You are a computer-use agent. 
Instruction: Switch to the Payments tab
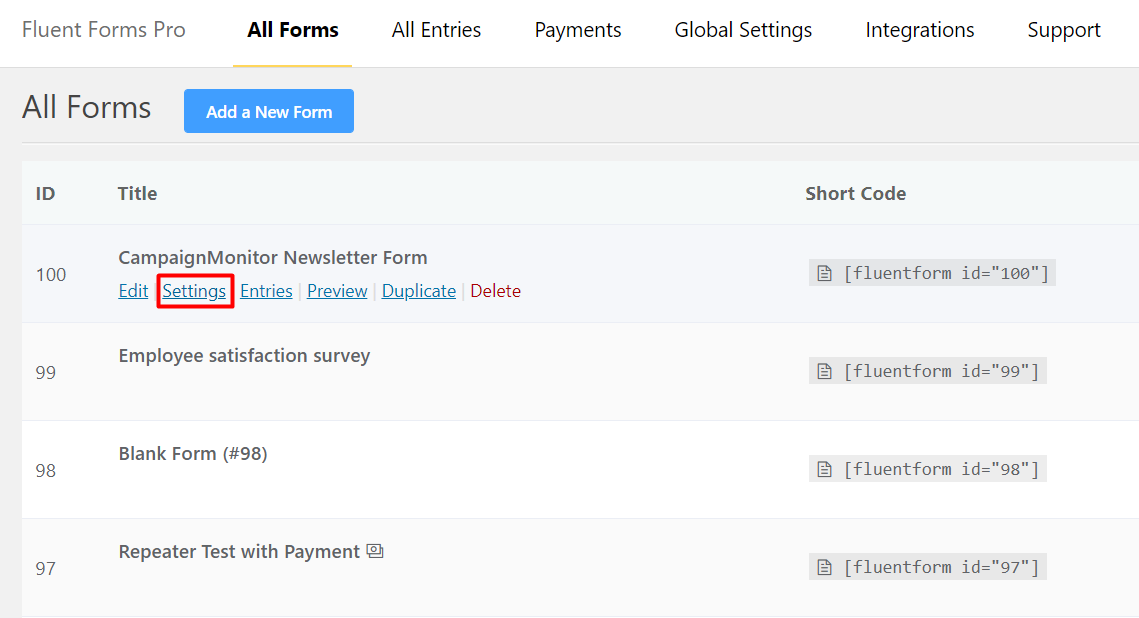click(x=578, y=31)
